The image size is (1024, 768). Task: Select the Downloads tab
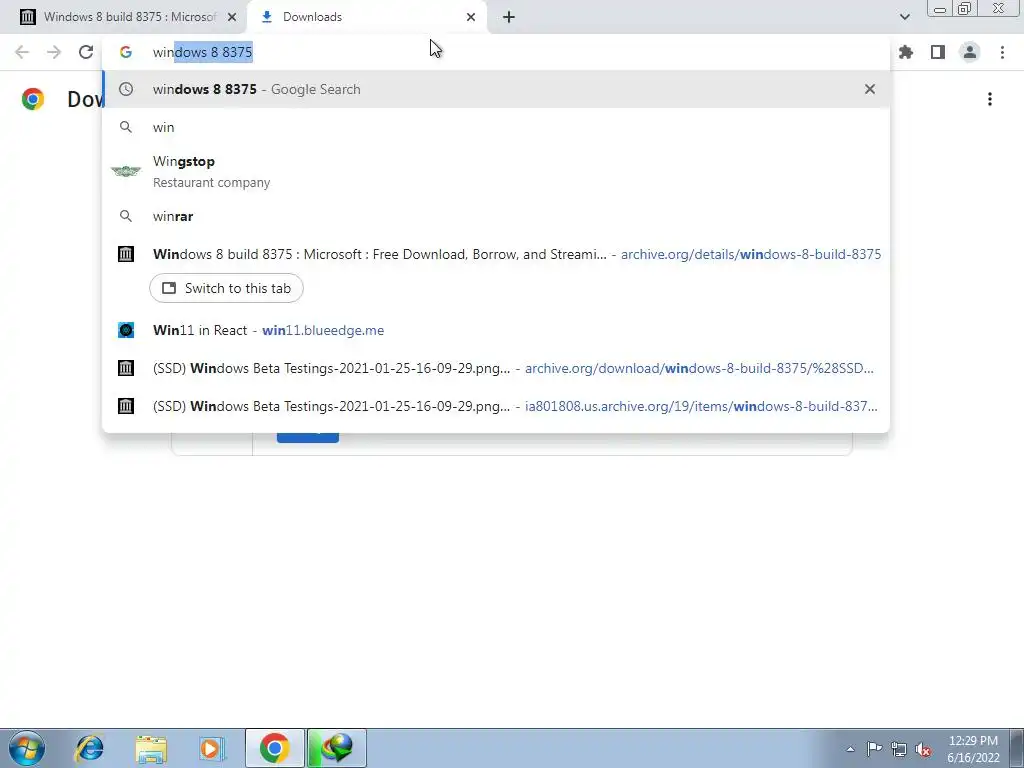pos(366,17)
